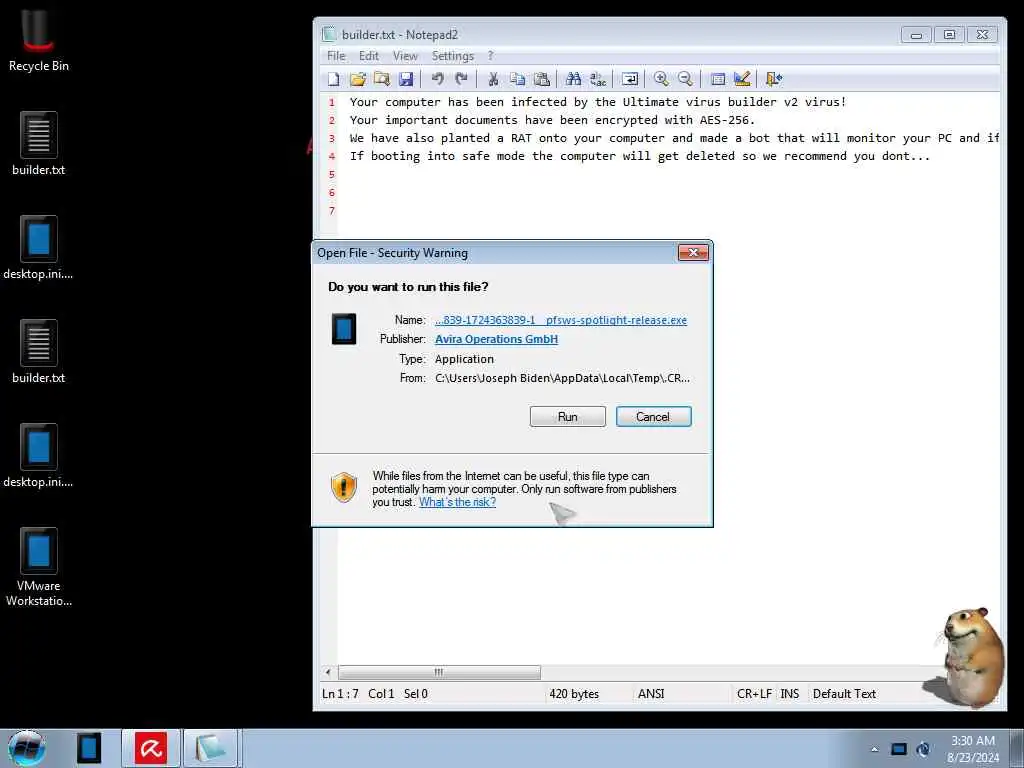Screen dimensions: 1024x768
Task: Click the Exit door icon in toolbar
Action: pos(774,79)
